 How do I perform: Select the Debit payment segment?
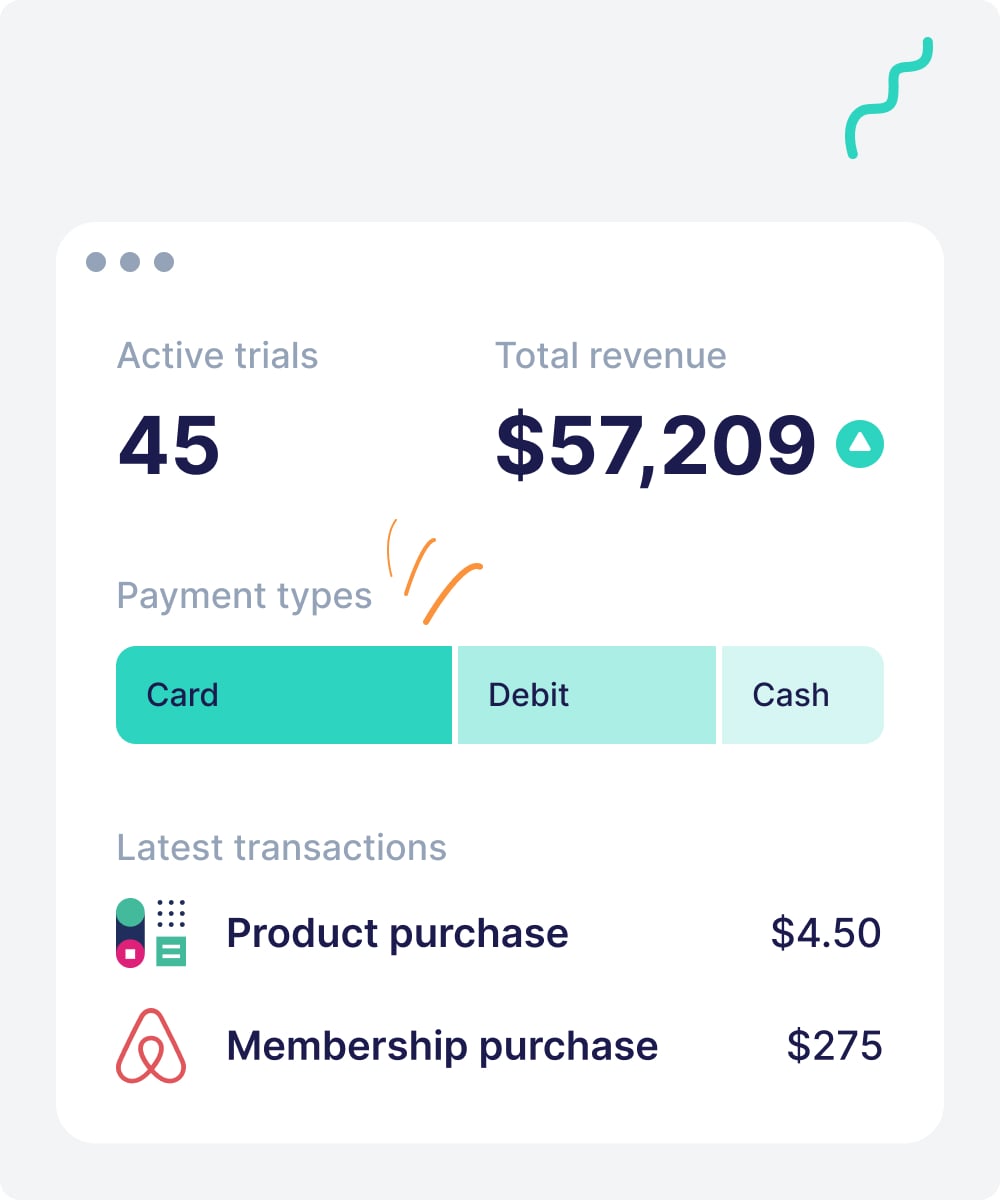pyautogui.click(x=587, y=695)
